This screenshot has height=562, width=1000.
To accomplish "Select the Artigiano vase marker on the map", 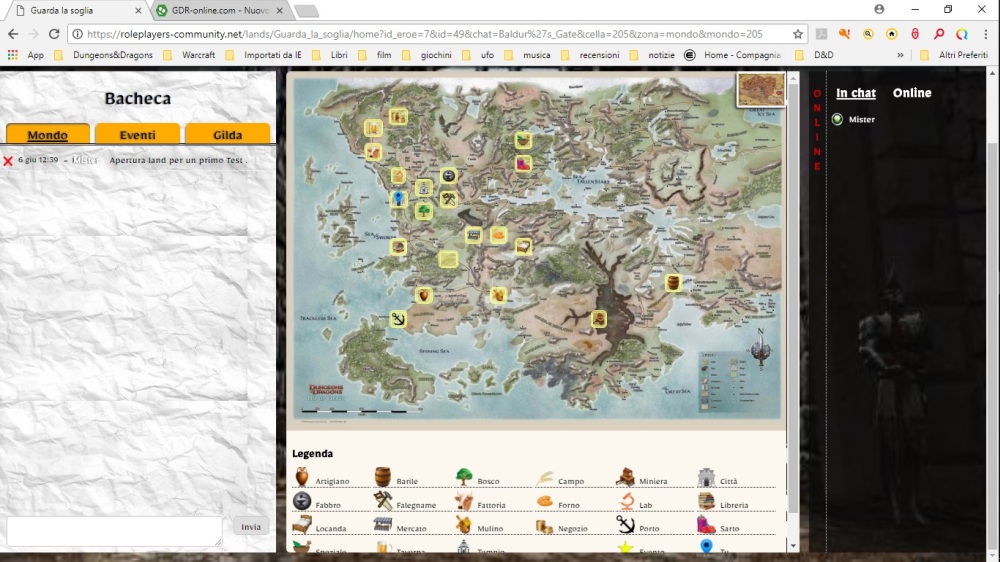I will point(424,295).
